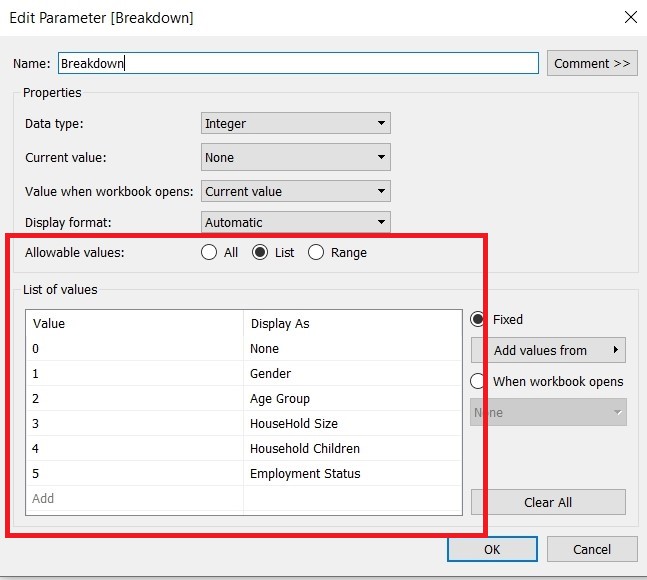Select the All allowable values option

click(209, 253)
